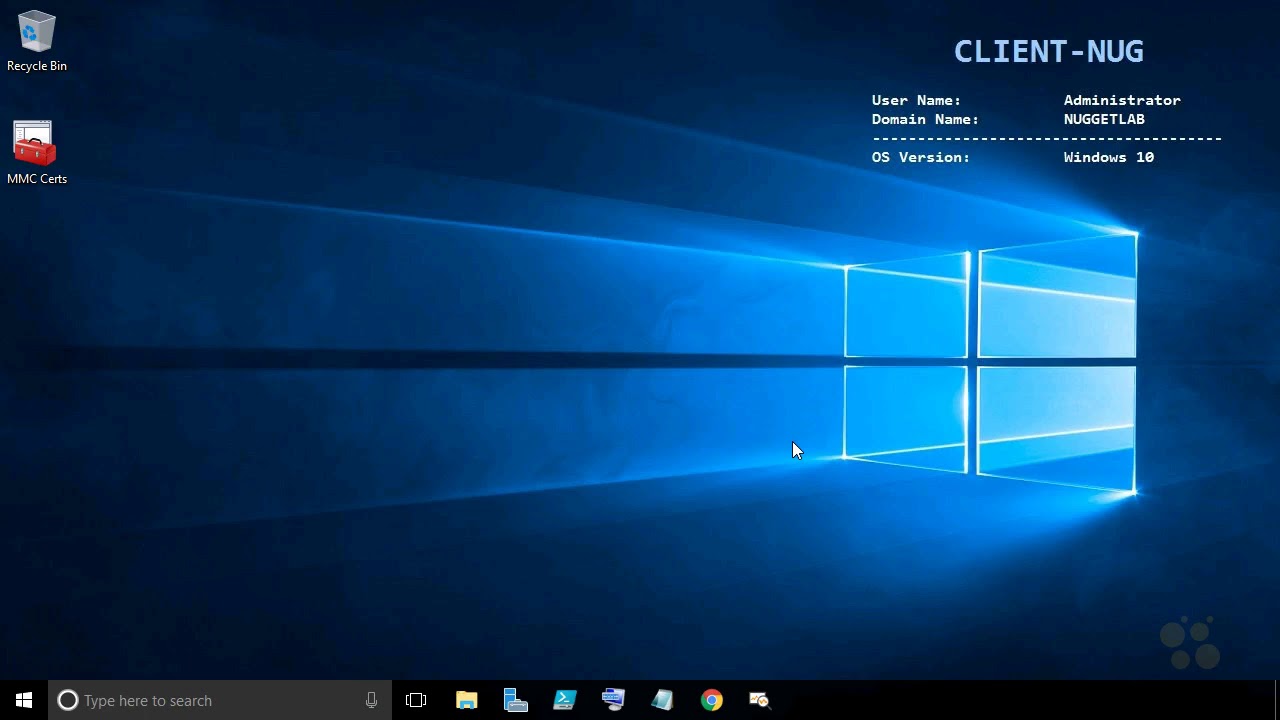This screenshot has height=720, width=1280.
Task: Click the 'Domain Name:' label
Action: [925, 119]
